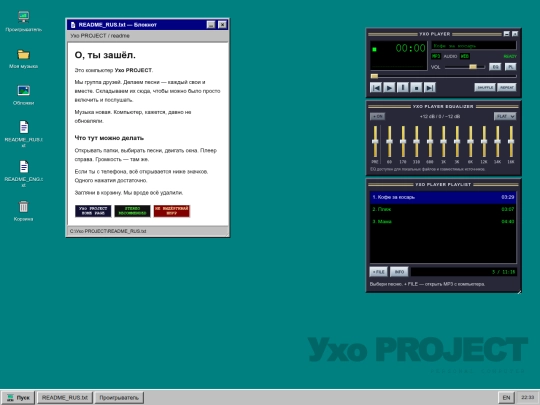
Task: Click the 00:00 time display
Action: [x=410, y=48]
